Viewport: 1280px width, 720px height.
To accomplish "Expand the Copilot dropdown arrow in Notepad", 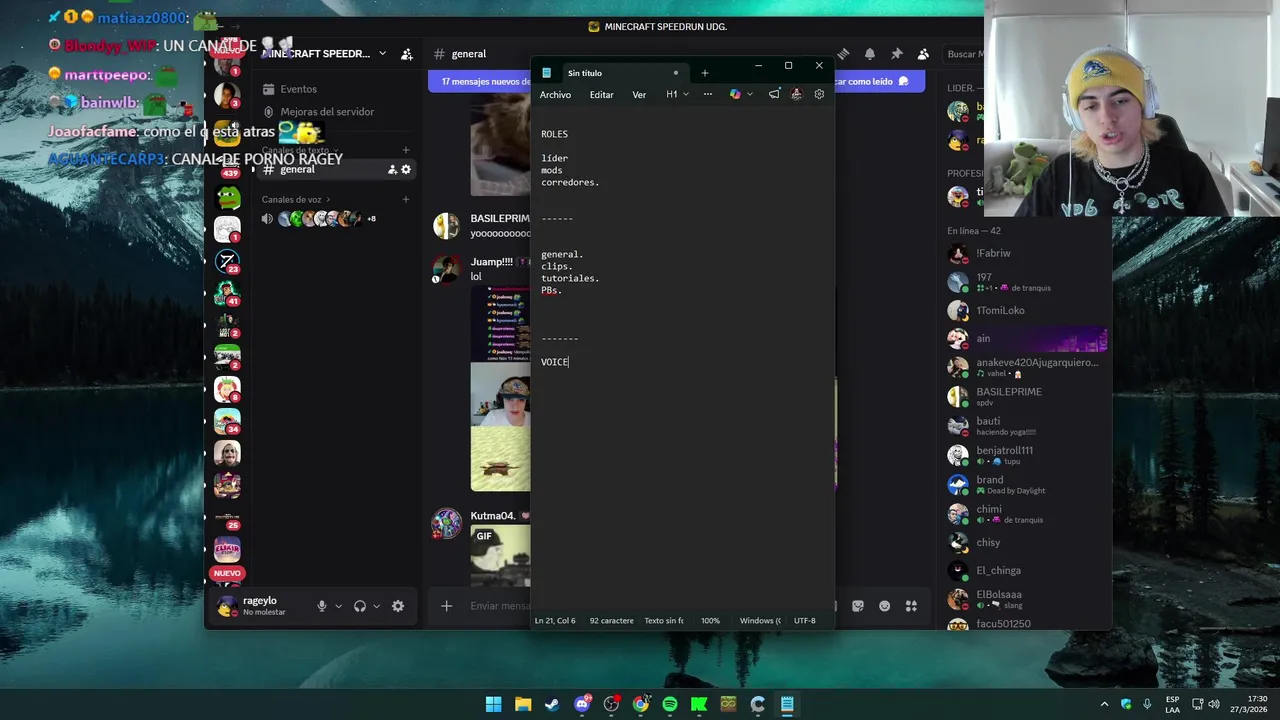I will tap(750, 94).
